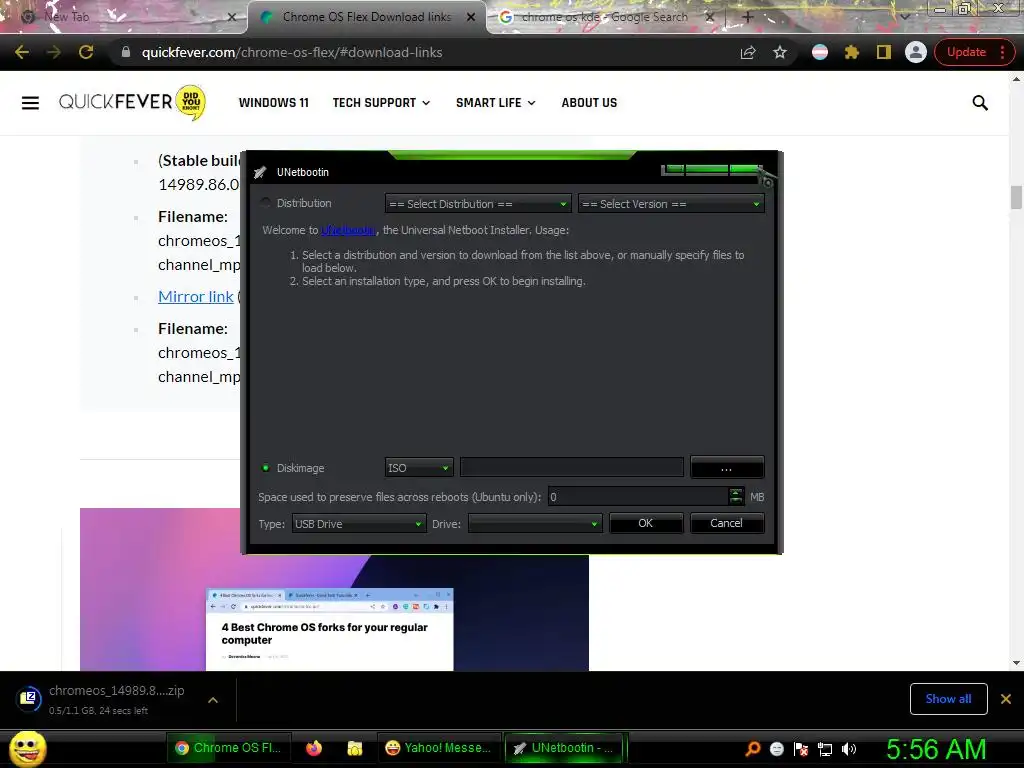Click the persistence space MB field
The width and height of the screenshot is (1024, 768).
[638, 497]
